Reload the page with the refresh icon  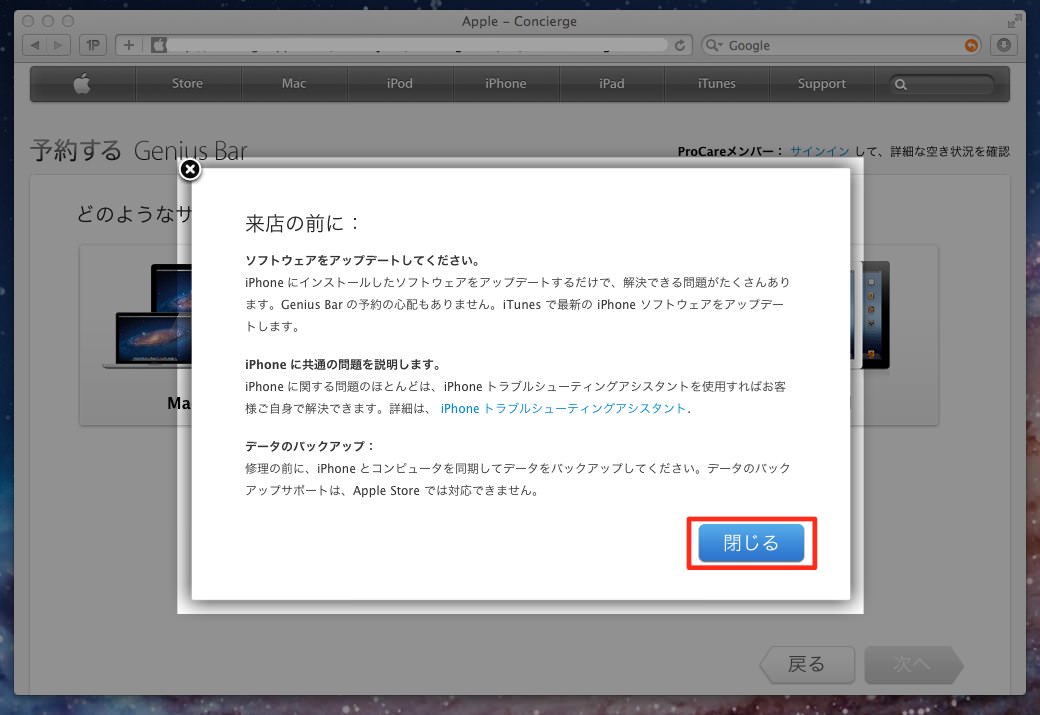[680, 45]
